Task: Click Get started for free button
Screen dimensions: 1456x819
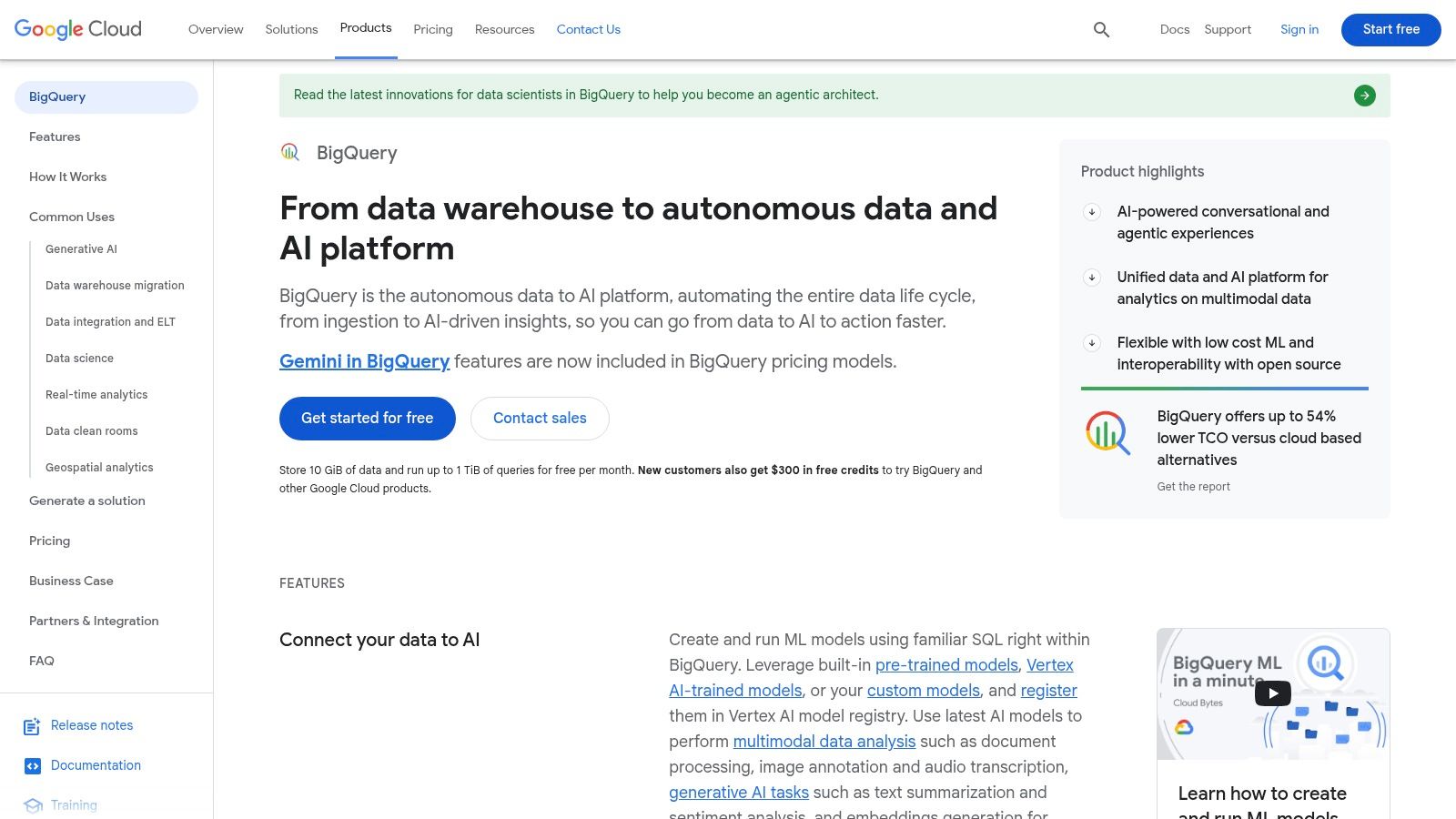Action: point(368,419)
